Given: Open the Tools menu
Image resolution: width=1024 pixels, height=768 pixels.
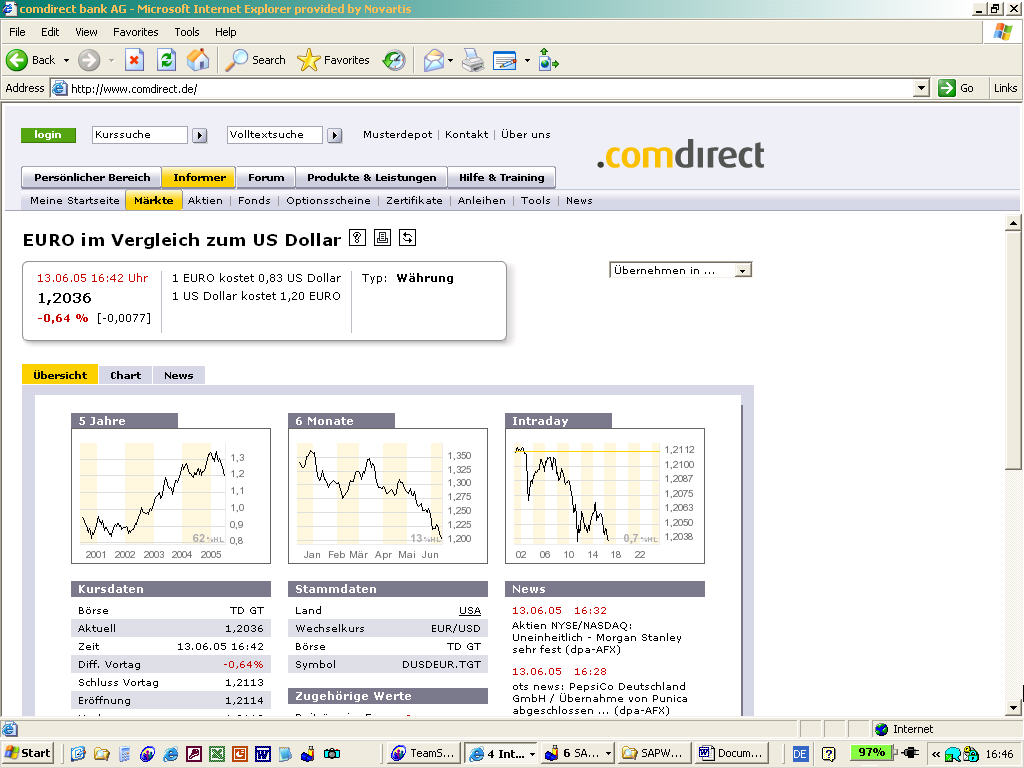Looking at the screenshot, I should 186,32.
